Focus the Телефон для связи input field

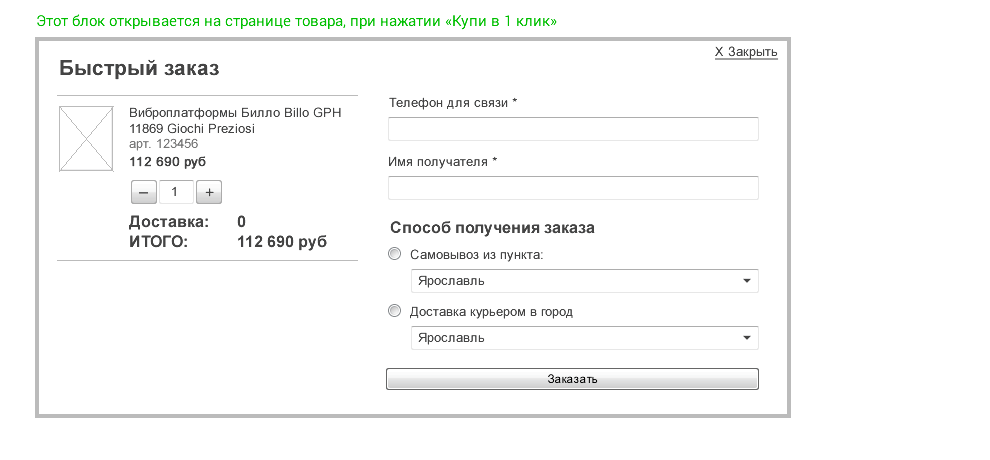pyautogui.click(x=572, y=129)
